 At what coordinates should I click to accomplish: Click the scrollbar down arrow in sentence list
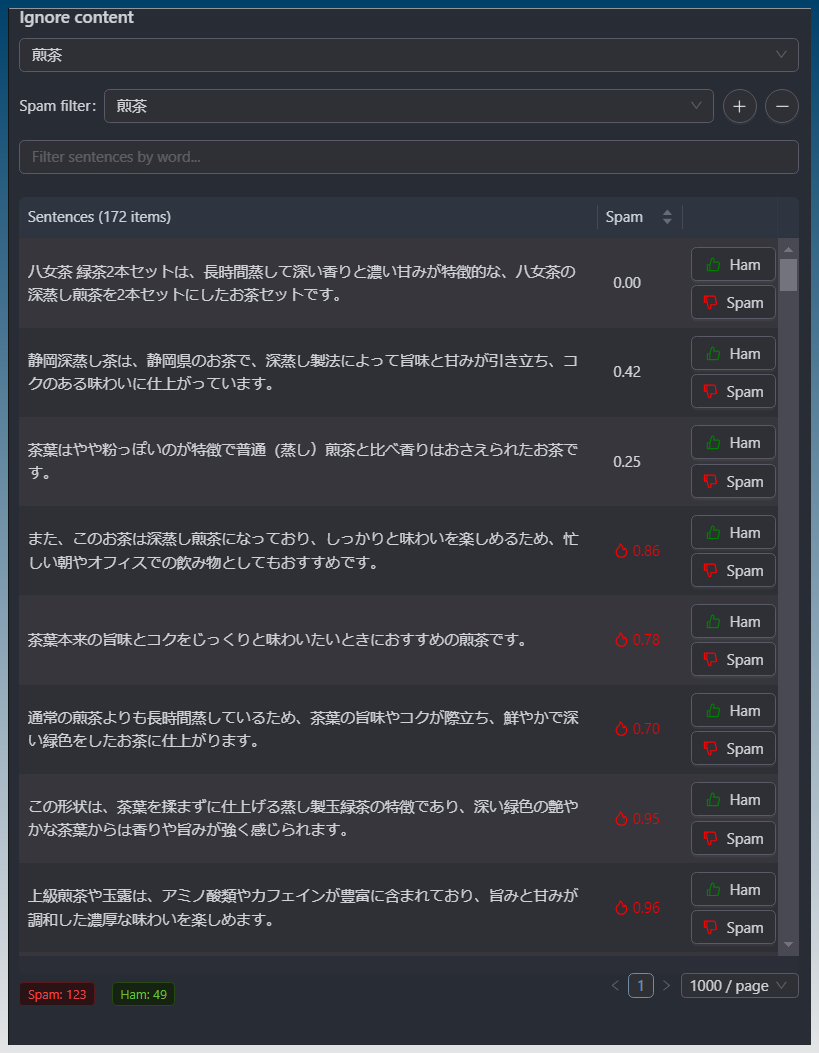click(788, 944)
